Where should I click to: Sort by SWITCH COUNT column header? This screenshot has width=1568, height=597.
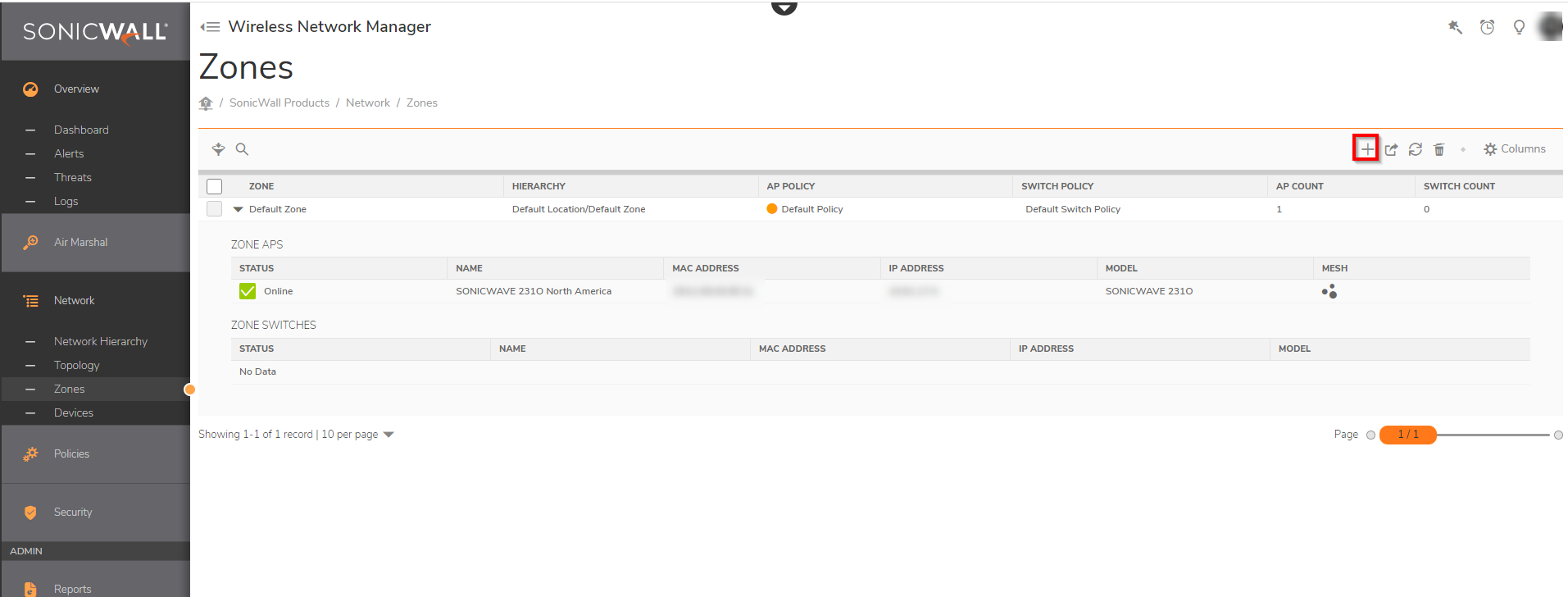[x=1459, y=186]
